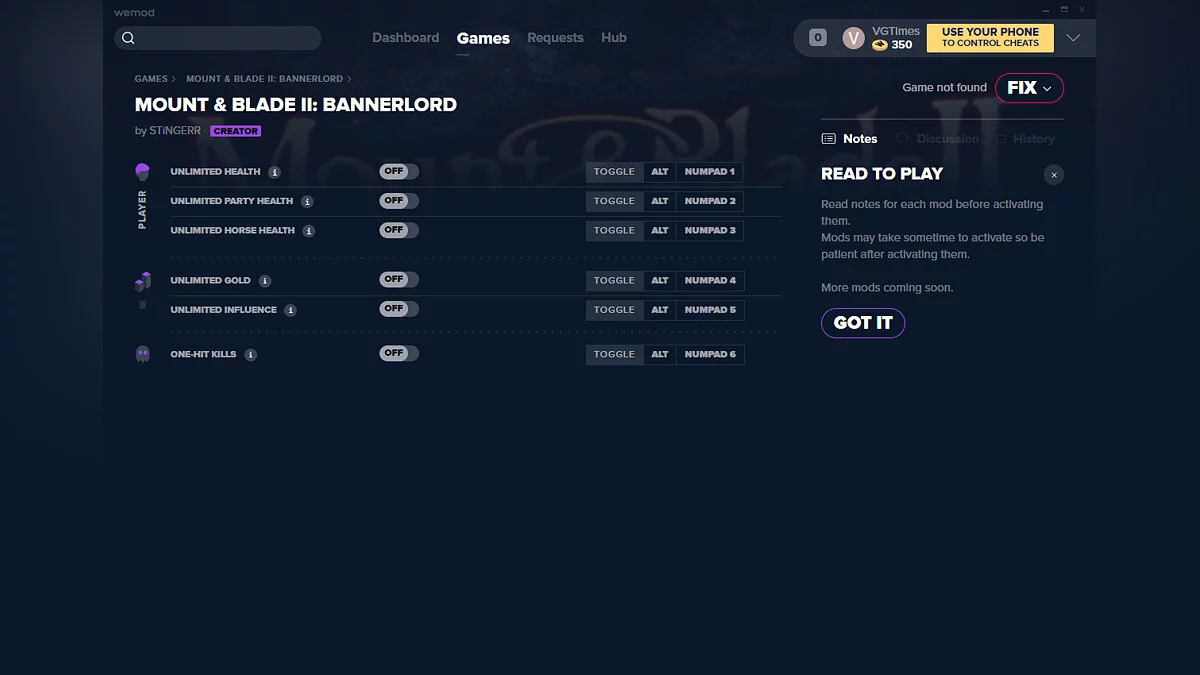Click the VGTimes user avatar

[x=853, y=38]
